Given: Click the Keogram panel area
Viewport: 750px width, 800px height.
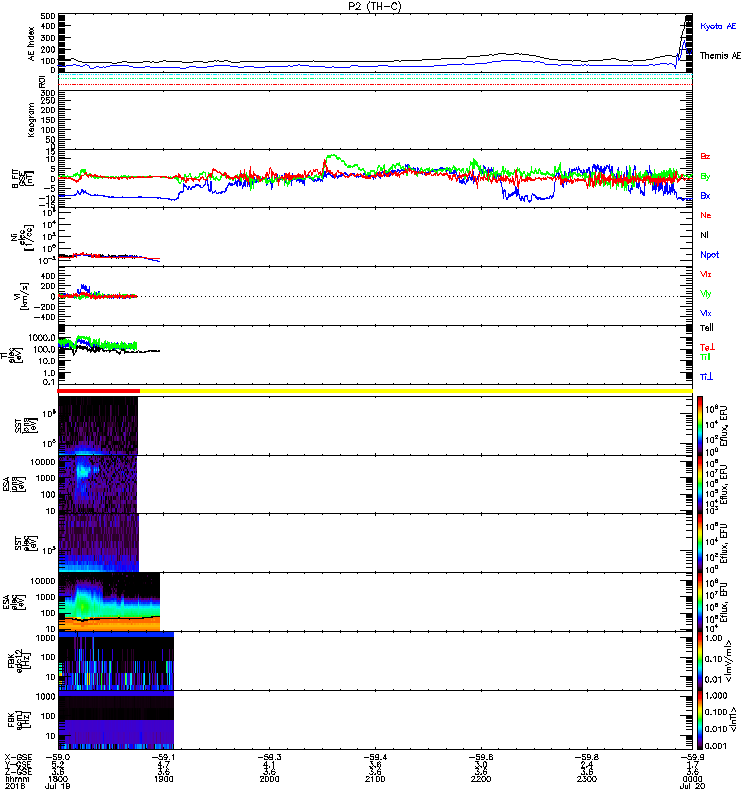Looking at the screenshot, I should pyautogui.click(x=375, y=118).
